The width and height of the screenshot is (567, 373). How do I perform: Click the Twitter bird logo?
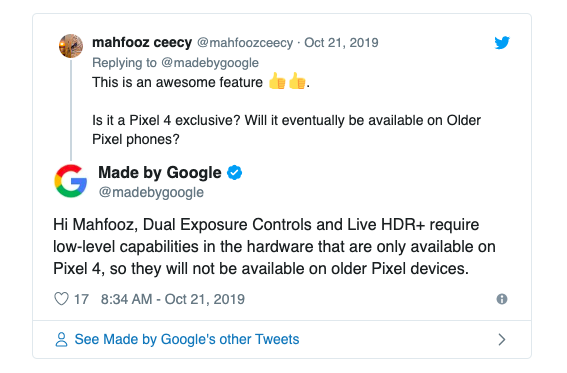502,43
